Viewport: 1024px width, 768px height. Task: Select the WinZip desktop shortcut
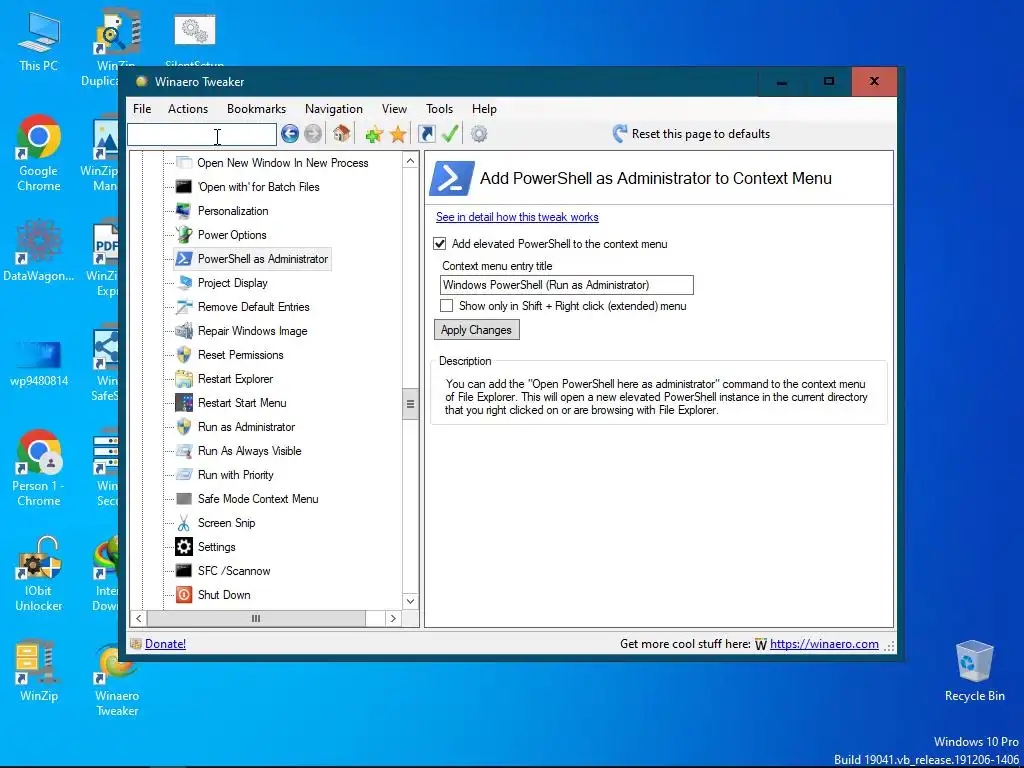coord(39,671)
